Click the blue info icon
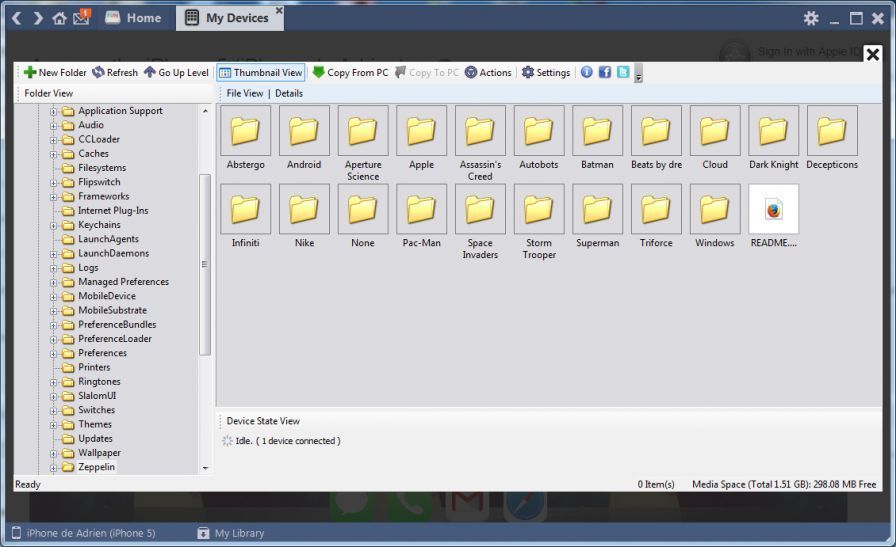Screen dimensions: 896x547 (587, 72)
